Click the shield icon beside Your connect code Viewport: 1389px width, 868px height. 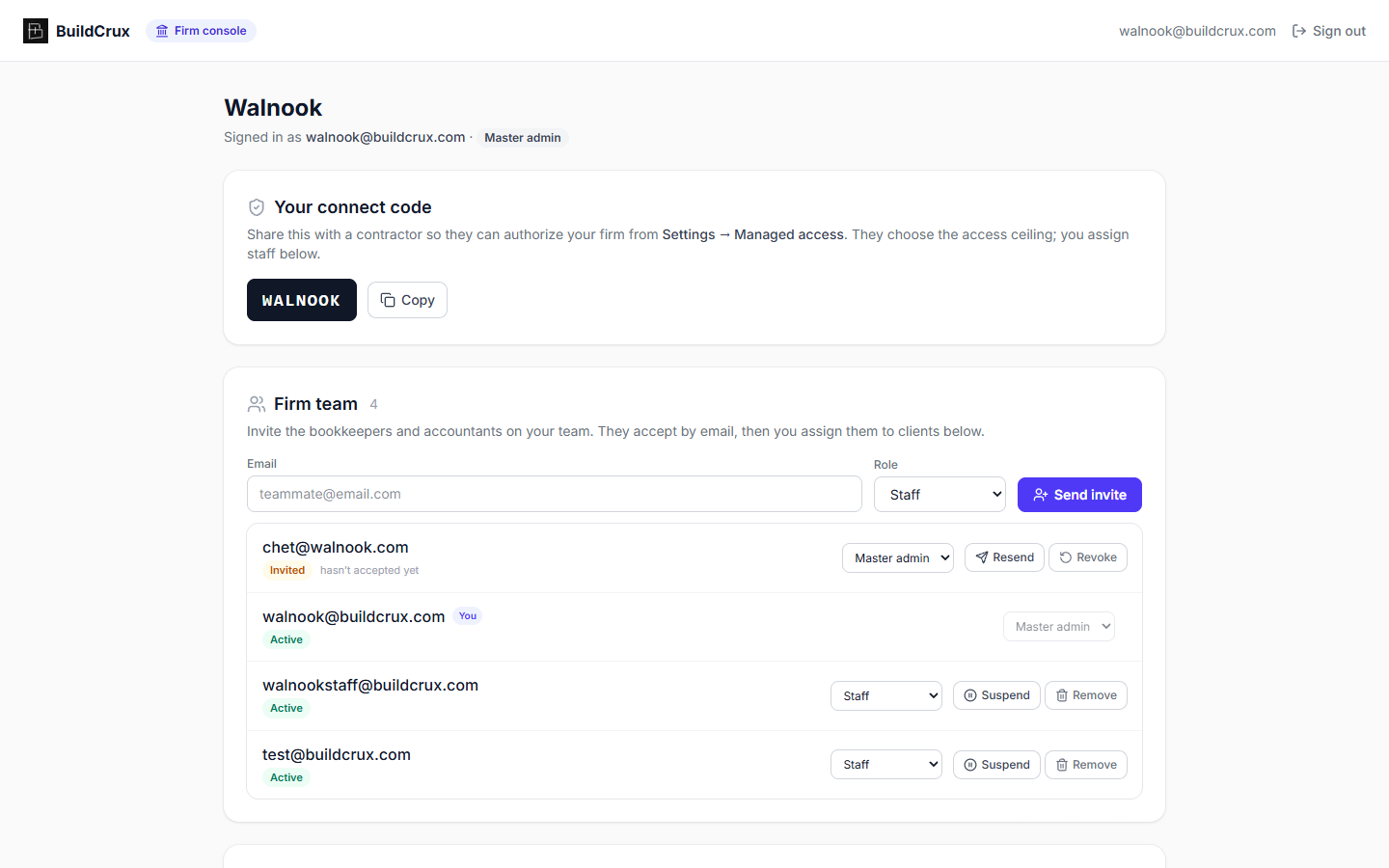(x=257, y=207)
